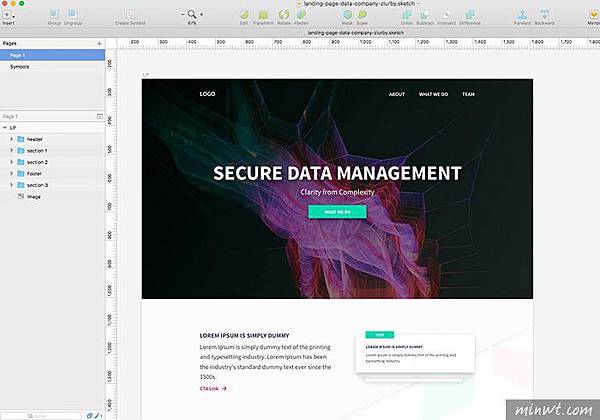Select the LP artboard layer name

click(13, 128)
